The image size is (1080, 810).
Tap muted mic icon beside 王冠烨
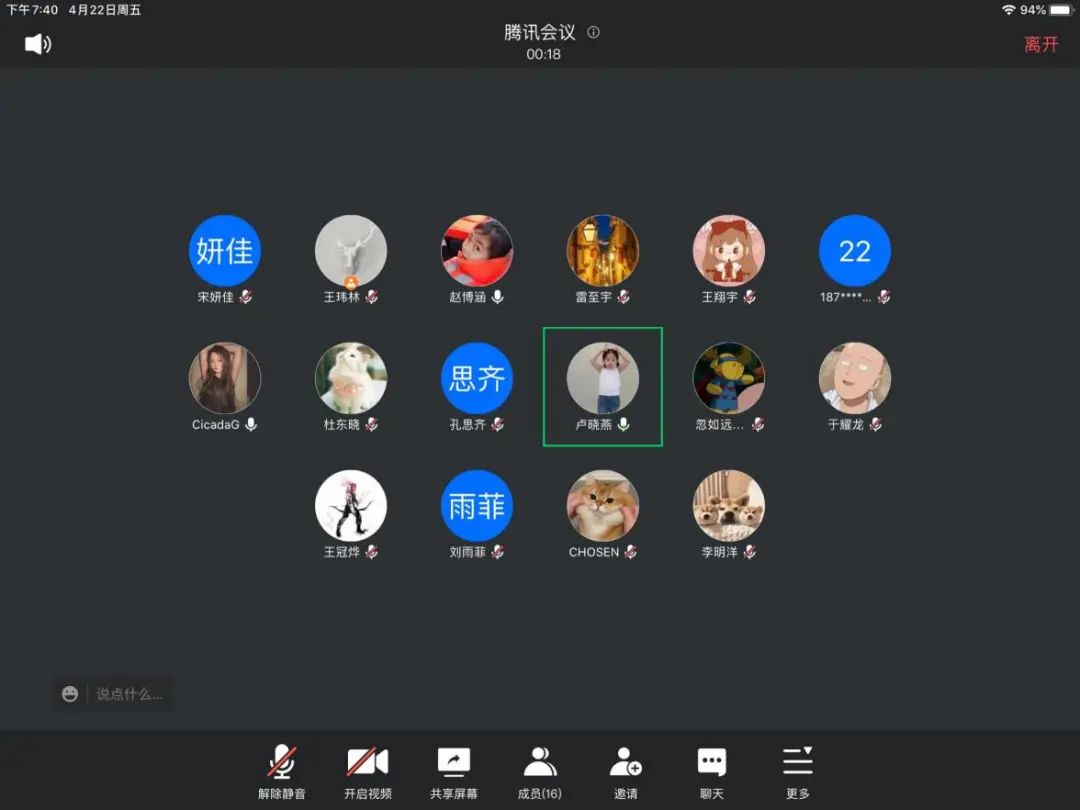[x=371, y=552]
